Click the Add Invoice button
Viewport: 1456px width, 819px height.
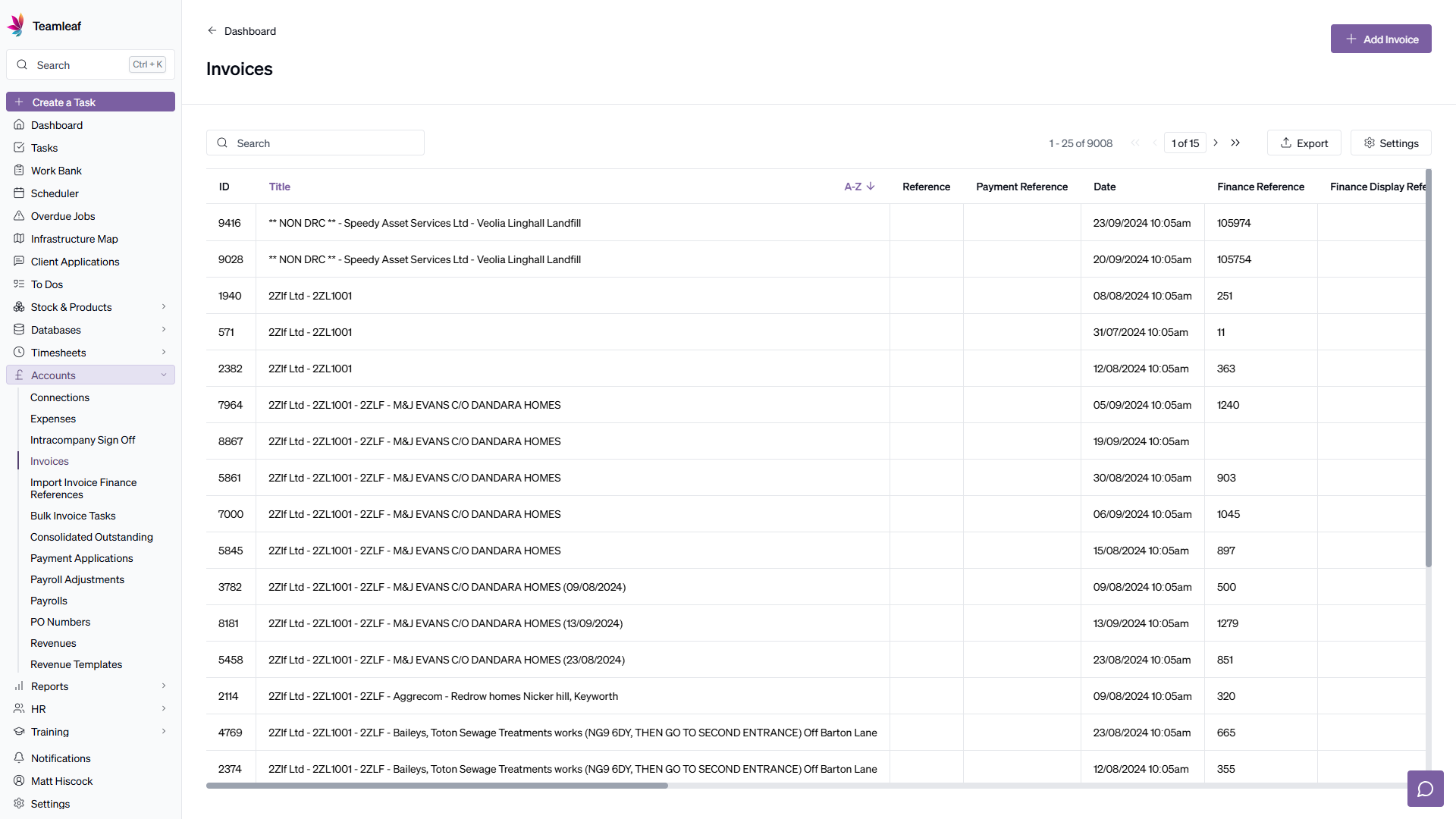click(1381, 39)
